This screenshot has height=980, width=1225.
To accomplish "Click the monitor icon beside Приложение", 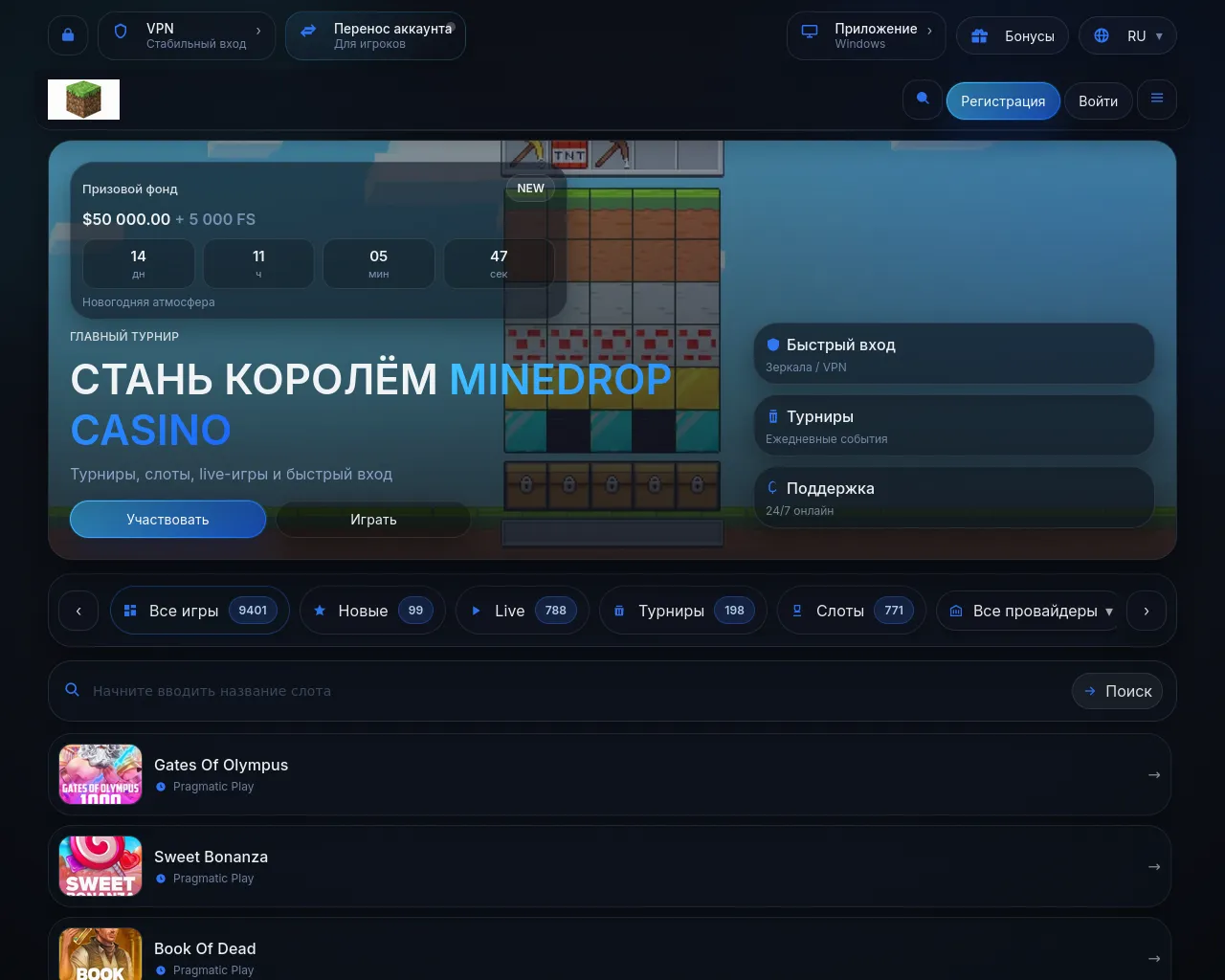I will click(x=810, y=32).
